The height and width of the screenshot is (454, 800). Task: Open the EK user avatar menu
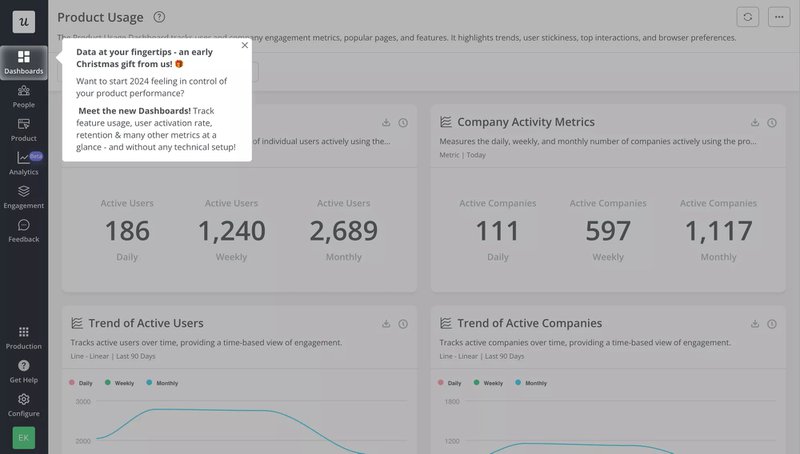23,437
